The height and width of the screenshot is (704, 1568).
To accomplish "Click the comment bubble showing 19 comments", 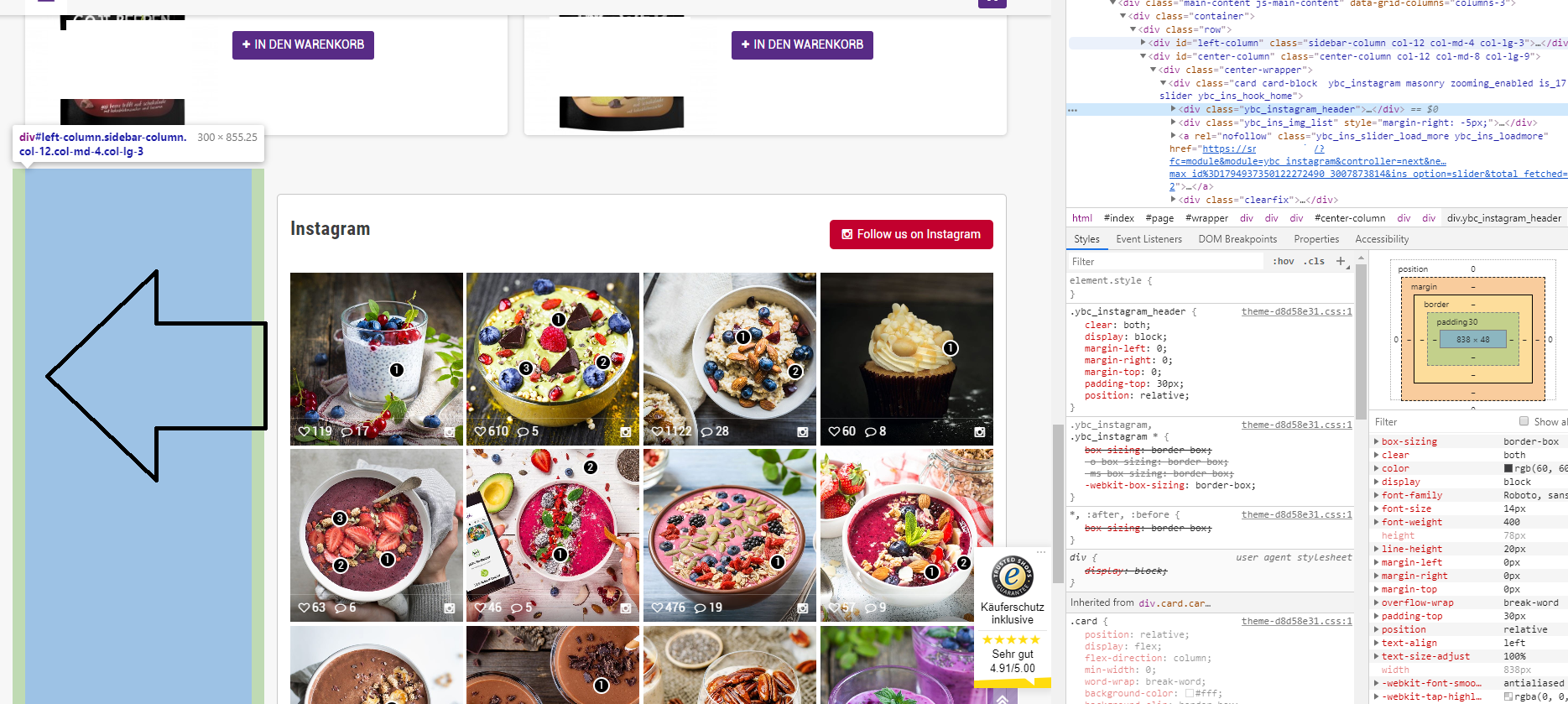I will point(700,608).
